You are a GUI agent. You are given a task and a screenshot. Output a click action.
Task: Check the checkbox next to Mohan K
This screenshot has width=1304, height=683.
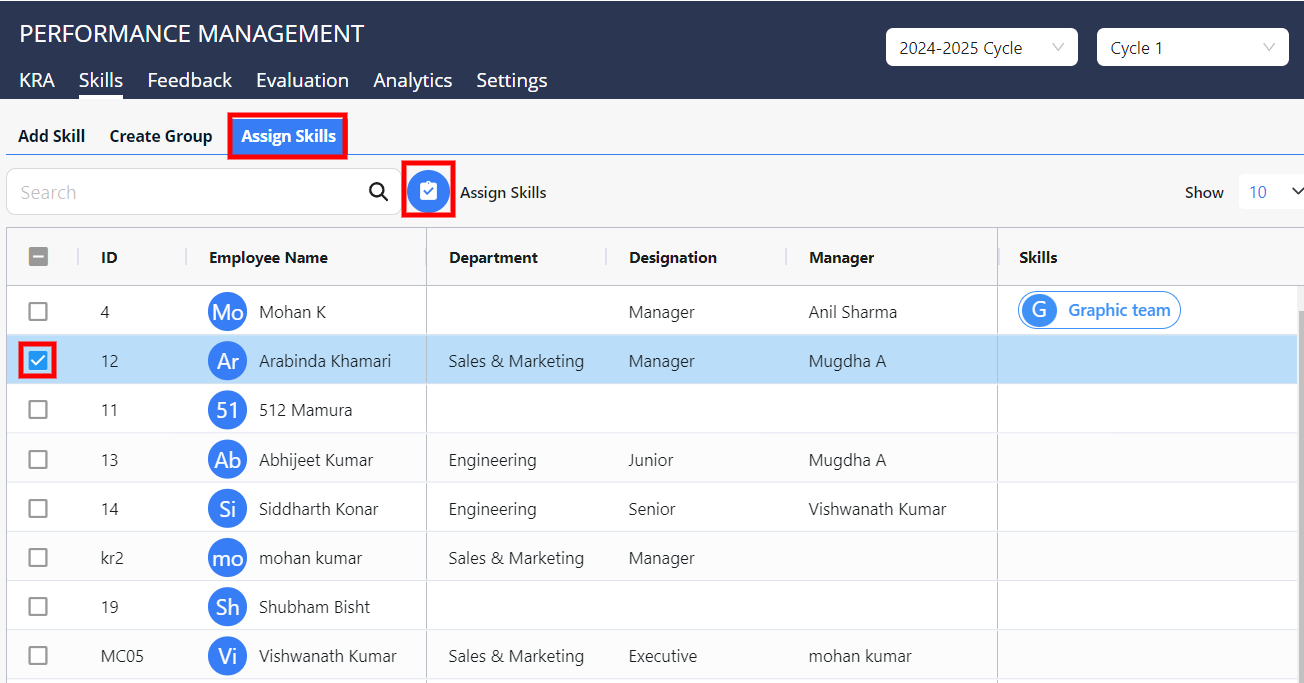coord(38,311)
